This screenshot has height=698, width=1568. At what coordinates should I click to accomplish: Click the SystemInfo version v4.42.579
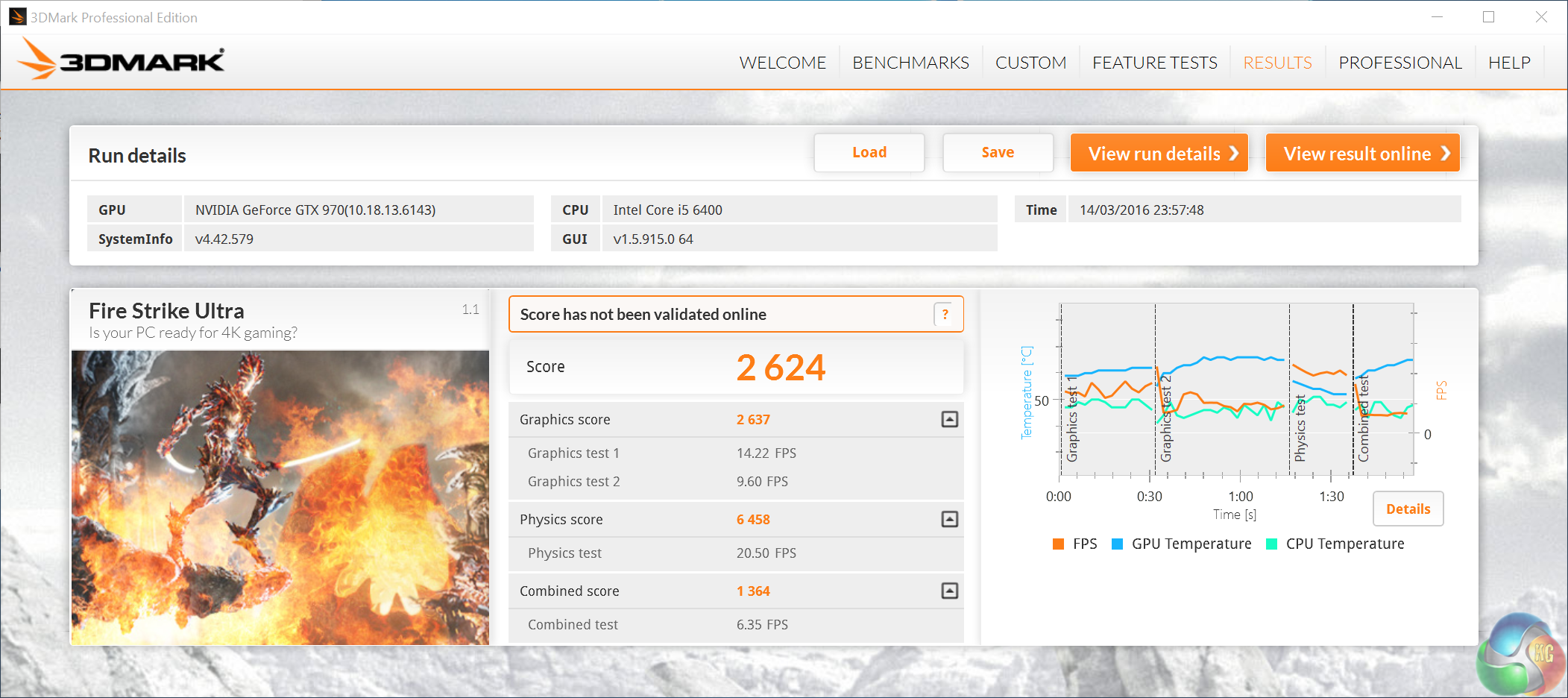(224, 239)
